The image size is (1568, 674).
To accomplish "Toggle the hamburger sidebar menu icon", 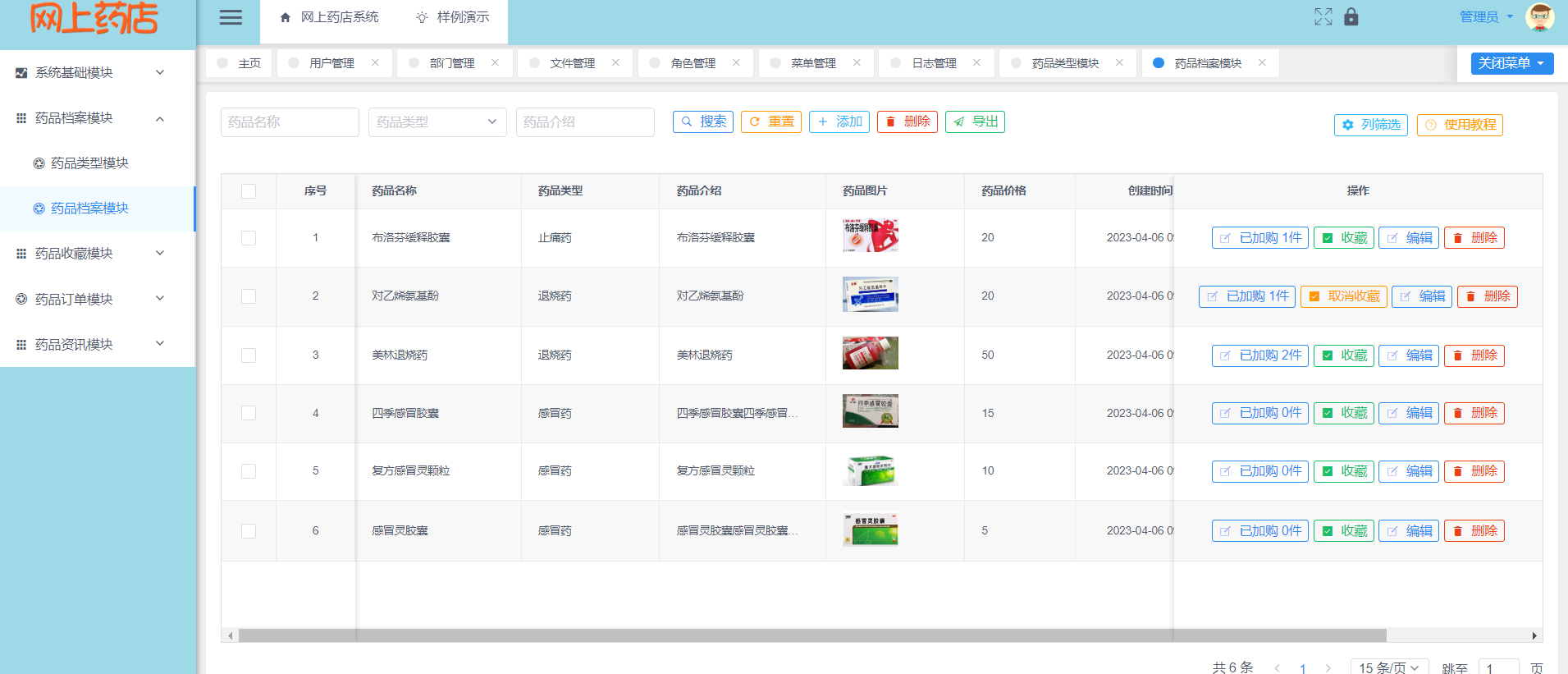I will (231, 17).
